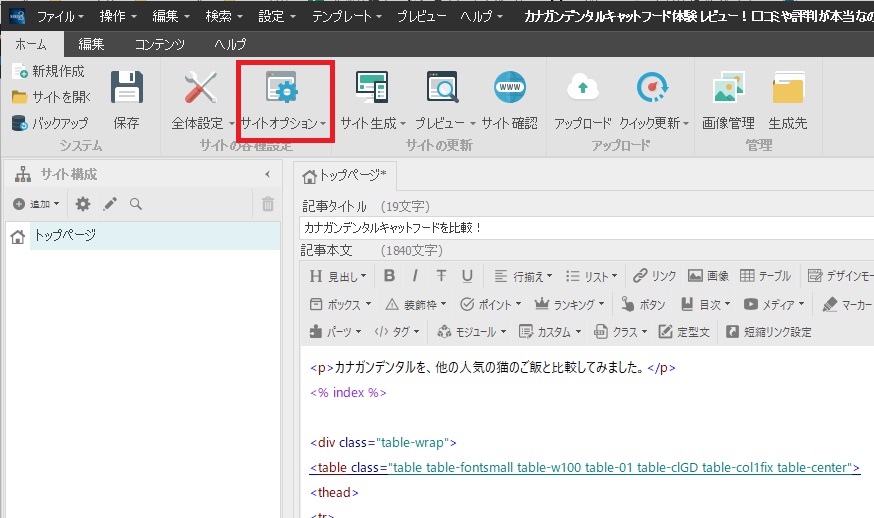The image size is (874, 518).
Task: Open the ヘルプ menu in the top menu bar
Action: 481,16
